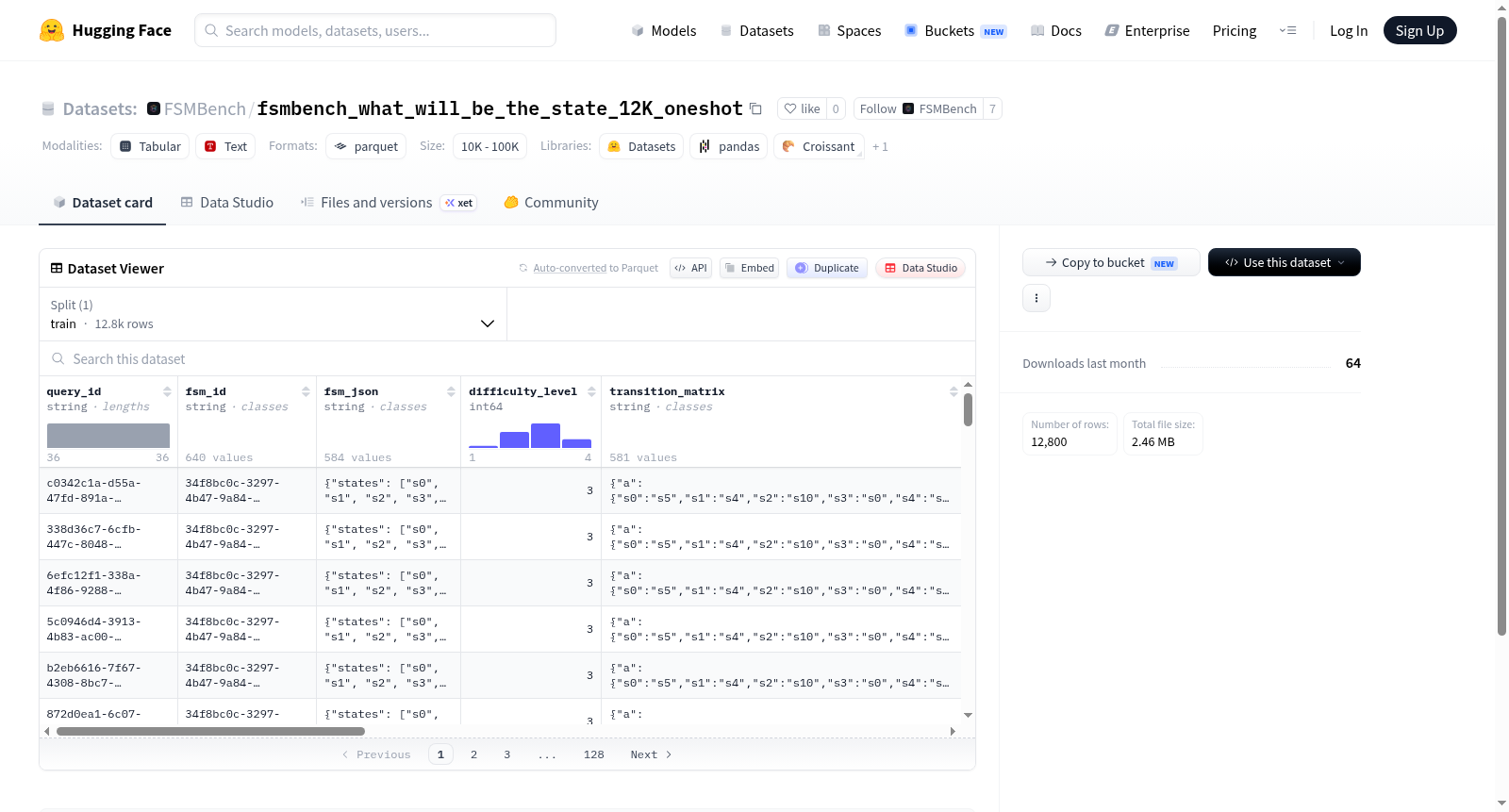This screenshot has height=812, width=1509.
Task: Show the +1 additional libraries
Action: (880, 147)
